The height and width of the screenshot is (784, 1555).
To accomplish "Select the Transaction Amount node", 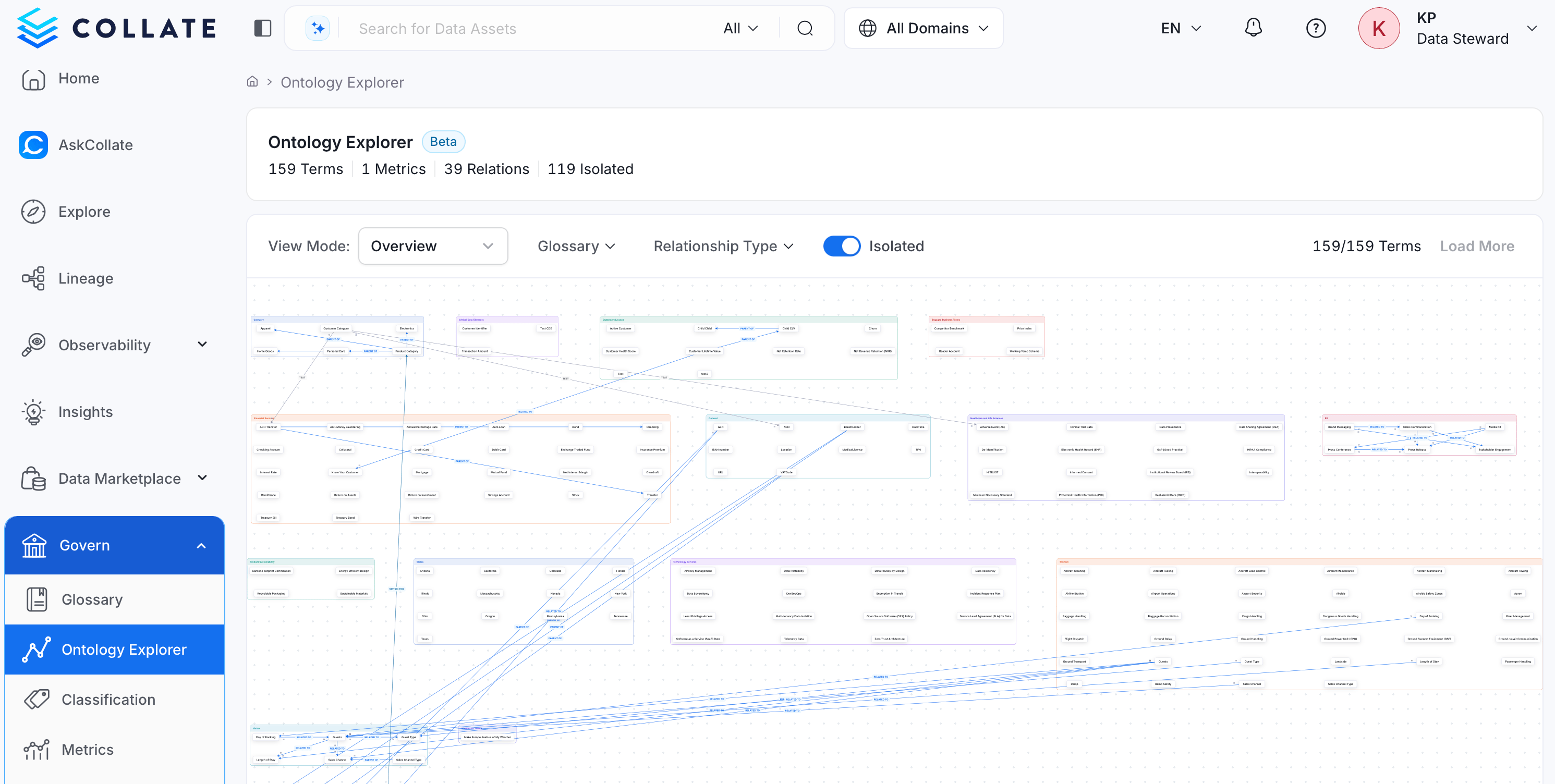I will (475, 351).
